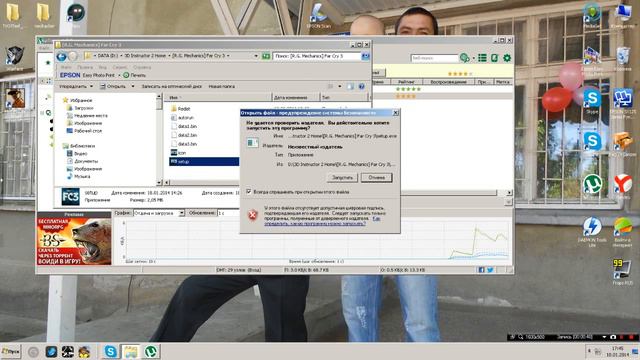Open the Сервис menu in Explorer

pos(120,67)
